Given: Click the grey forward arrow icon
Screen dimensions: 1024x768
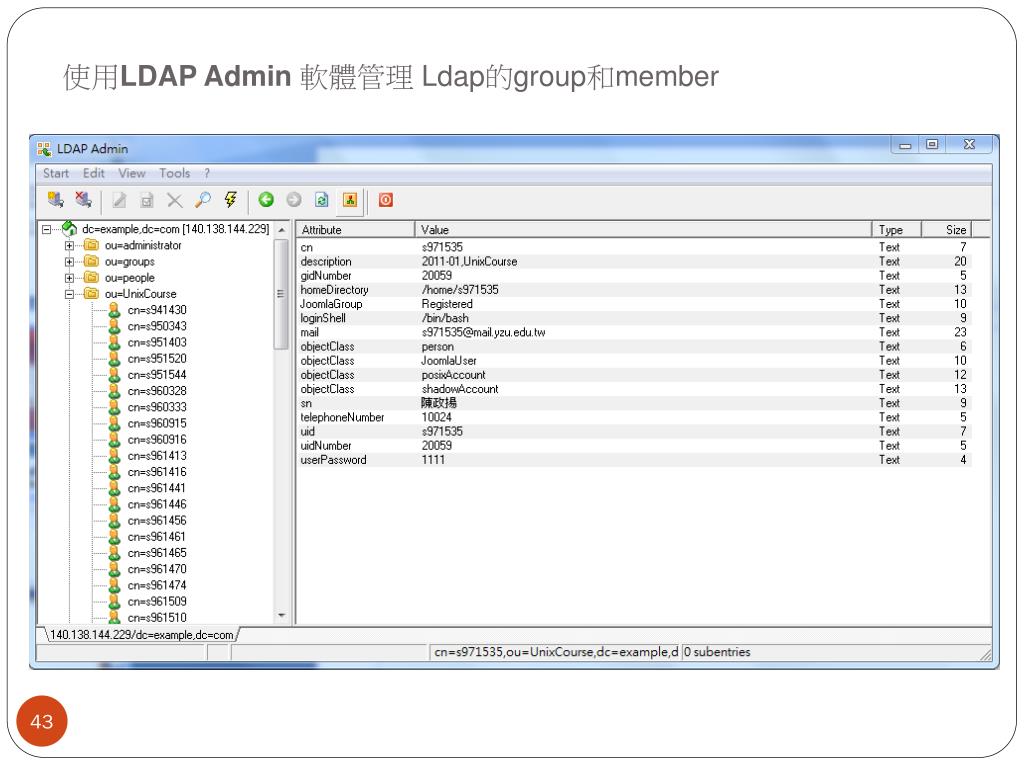Looking at the screenshot, I should (294, 200).
